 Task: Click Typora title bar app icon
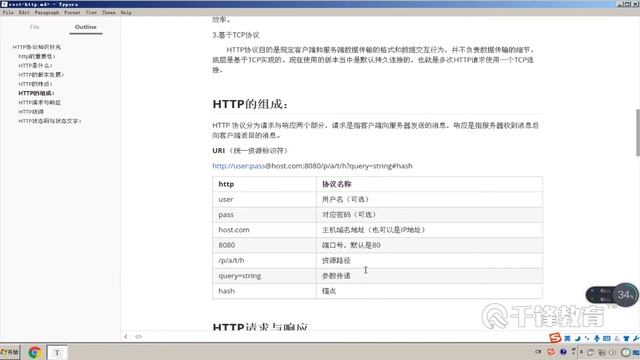[x=4, y=4]
